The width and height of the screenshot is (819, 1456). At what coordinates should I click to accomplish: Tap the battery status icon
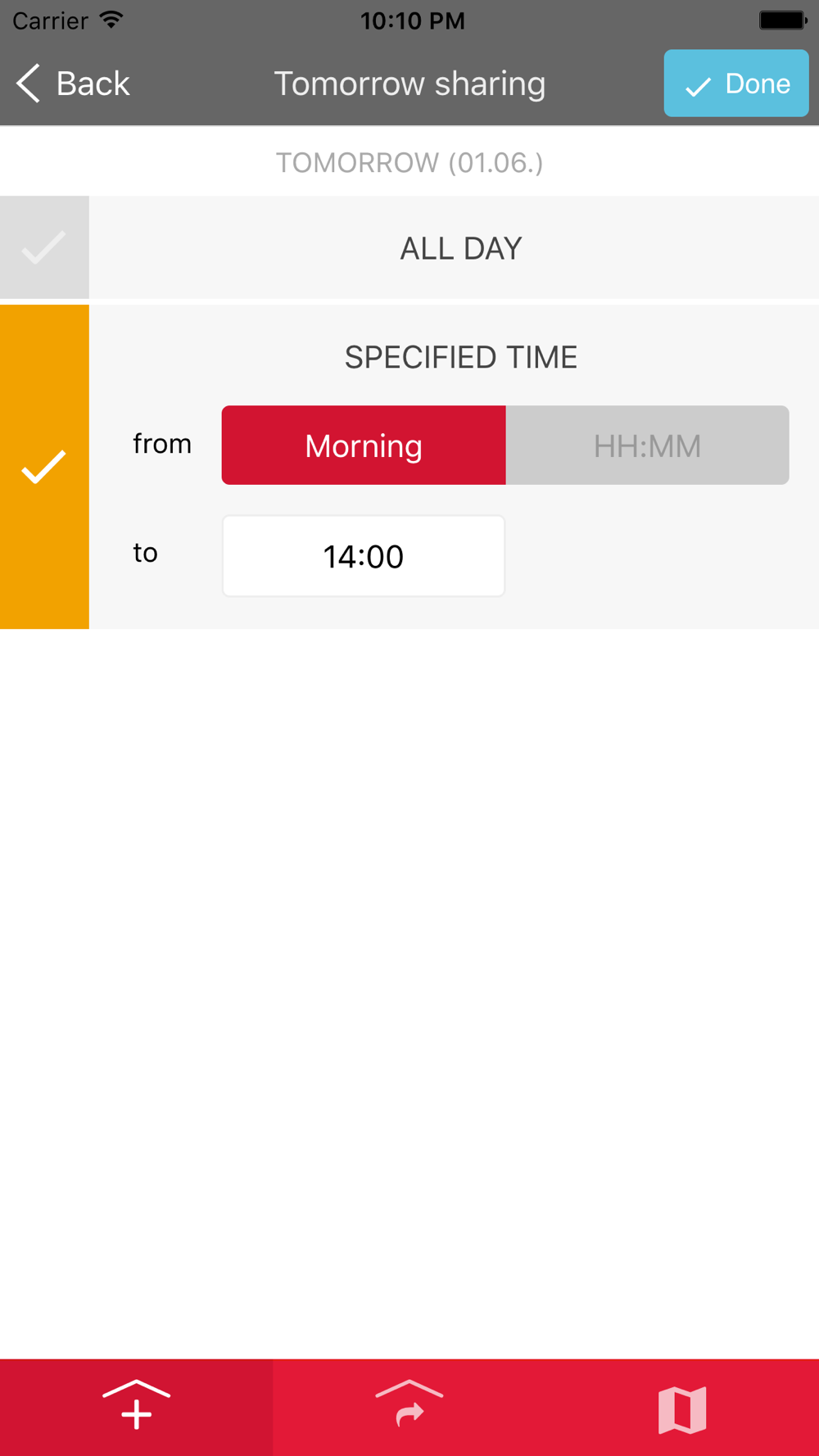[x=783, y=20]
